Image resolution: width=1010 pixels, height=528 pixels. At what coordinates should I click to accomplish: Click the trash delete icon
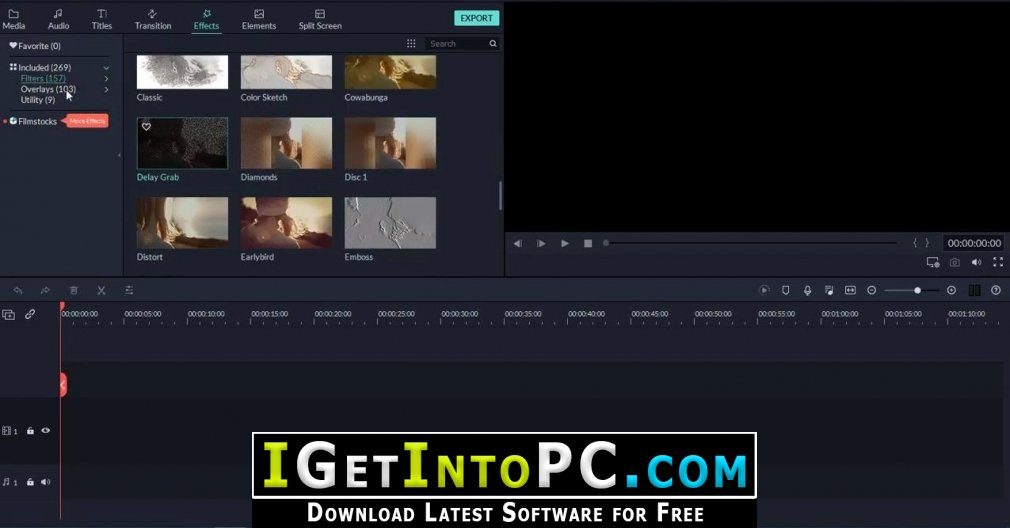coord(73,290)
